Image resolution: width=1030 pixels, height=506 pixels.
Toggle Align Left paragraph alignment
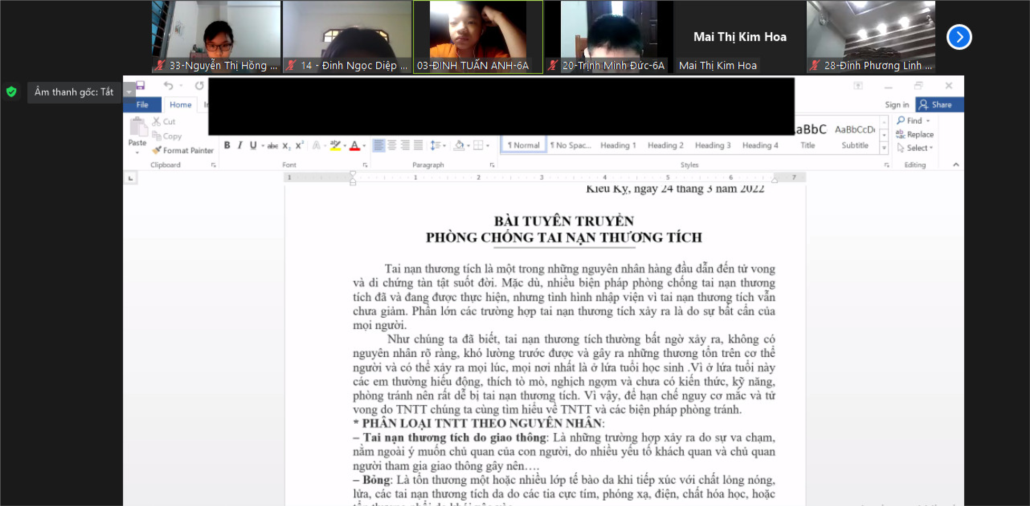point(379,145)
